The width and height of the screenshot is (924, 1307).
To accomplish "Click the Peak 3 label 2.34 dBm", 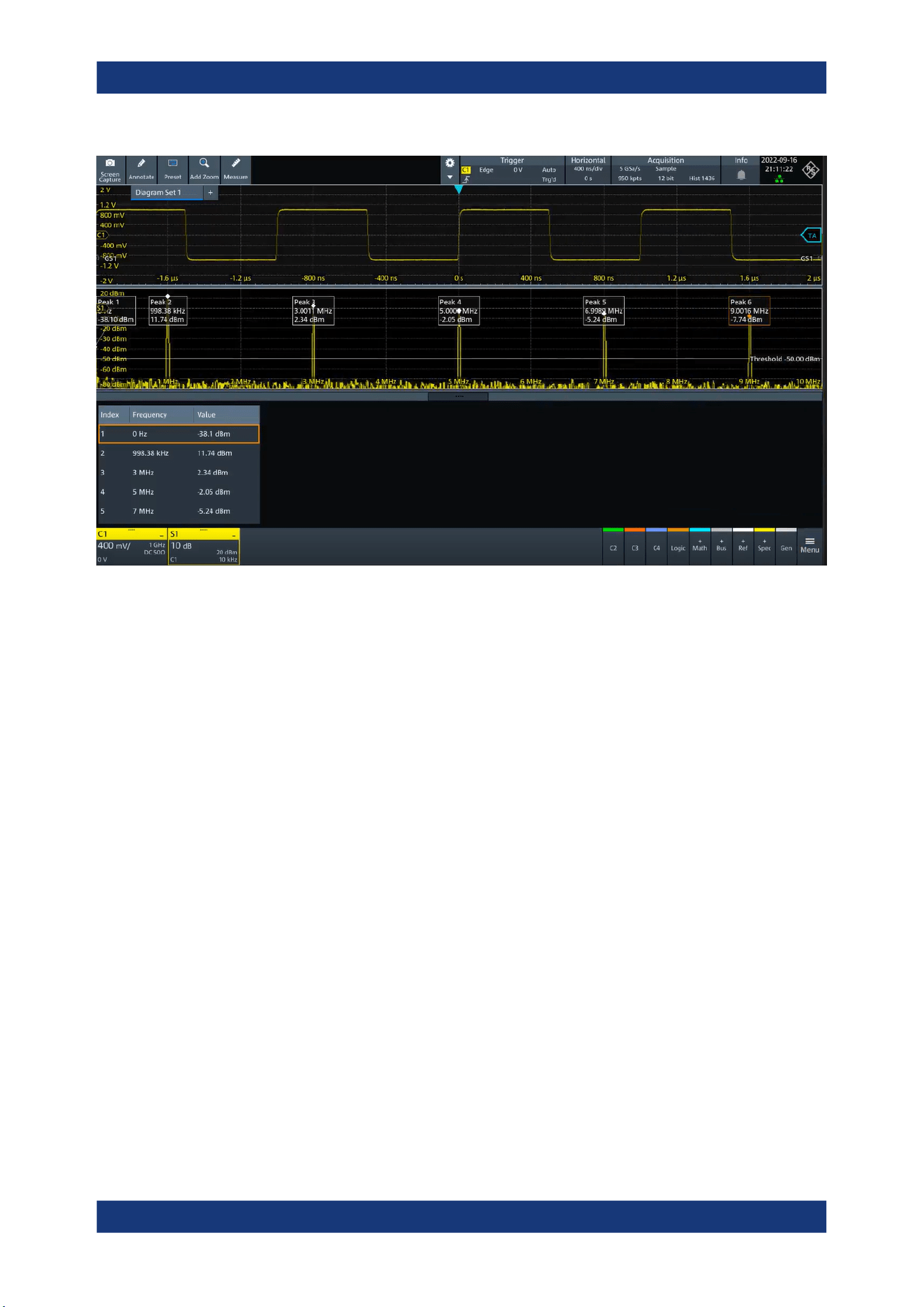I will click(x=313, y=311).
